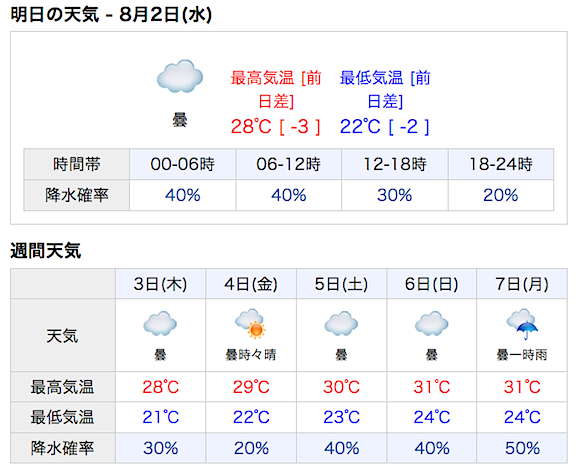
Task: Click tomorrow's high temperature 28℃ [-3]
Action: (276, 127)
